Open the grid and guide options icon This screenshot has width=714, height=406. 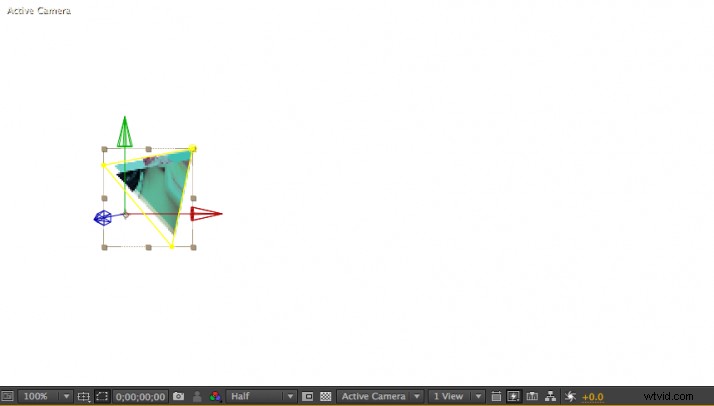click(x=83, y=396)
